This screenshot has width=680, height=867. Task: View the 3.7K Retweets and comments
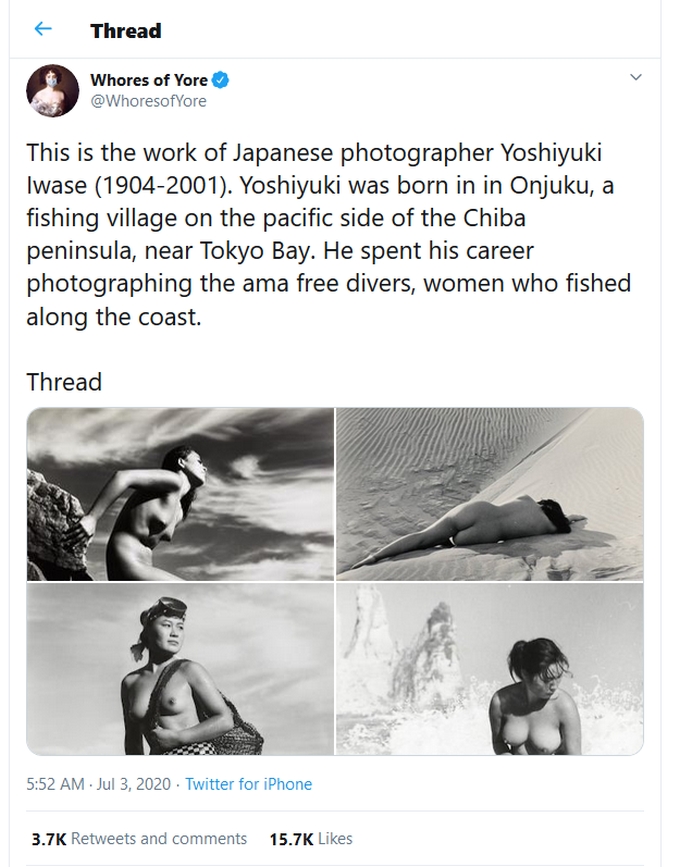139,839
